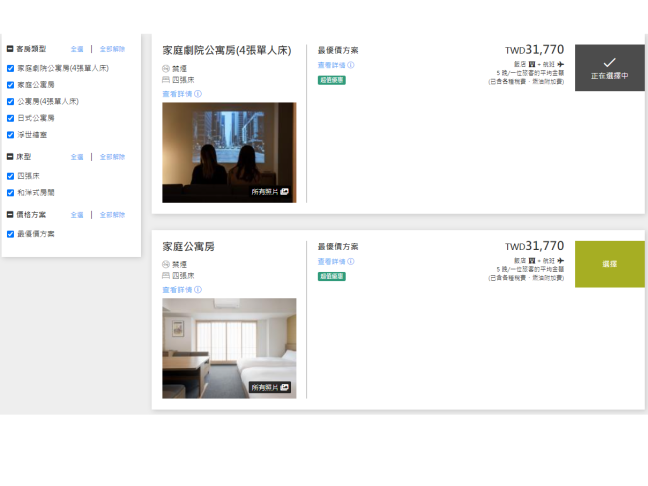Screen dimensions: 648x486
Task: Click info icon beside 家庭公寓房 room details
Action: tap(198, 290)
